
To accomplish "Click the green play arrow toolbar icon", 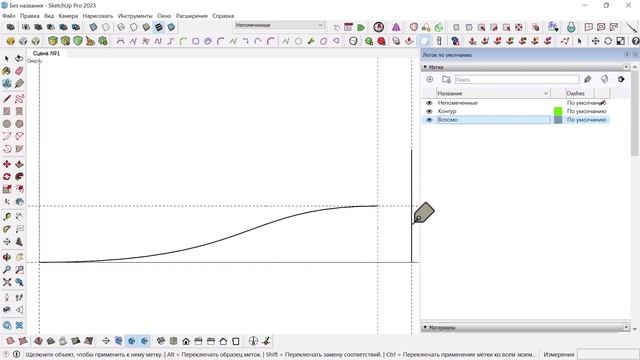I will pyautogui.click(x=361, y=27).
